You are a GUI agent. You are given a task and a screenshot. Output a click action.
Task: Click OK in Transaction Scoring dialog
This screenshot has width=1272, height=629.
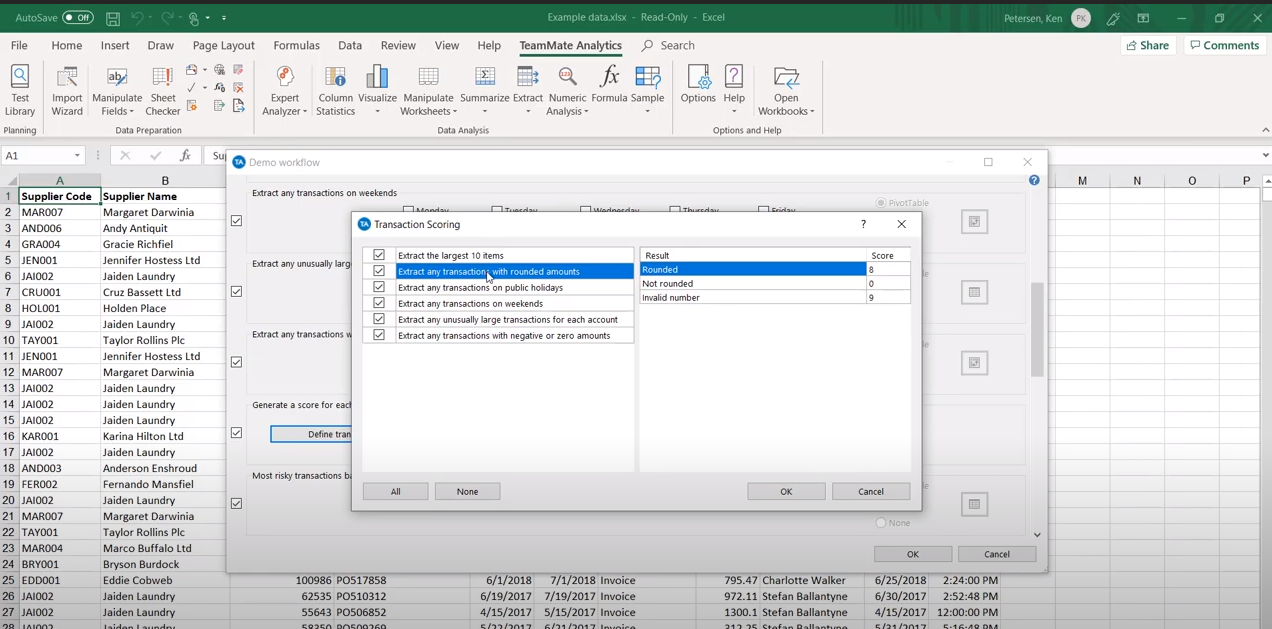click(x=786, y=491)
